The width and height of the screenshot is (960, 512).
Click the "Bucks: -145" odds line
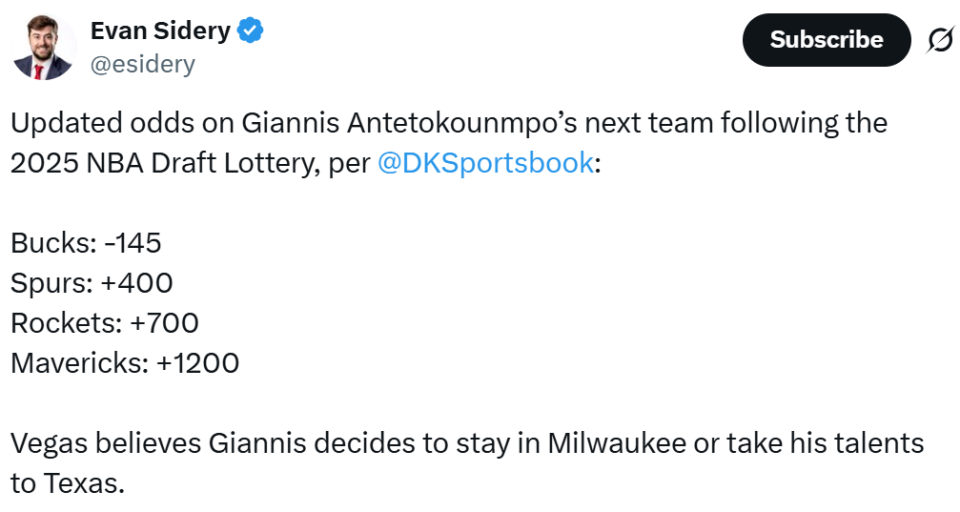[86, 243]
